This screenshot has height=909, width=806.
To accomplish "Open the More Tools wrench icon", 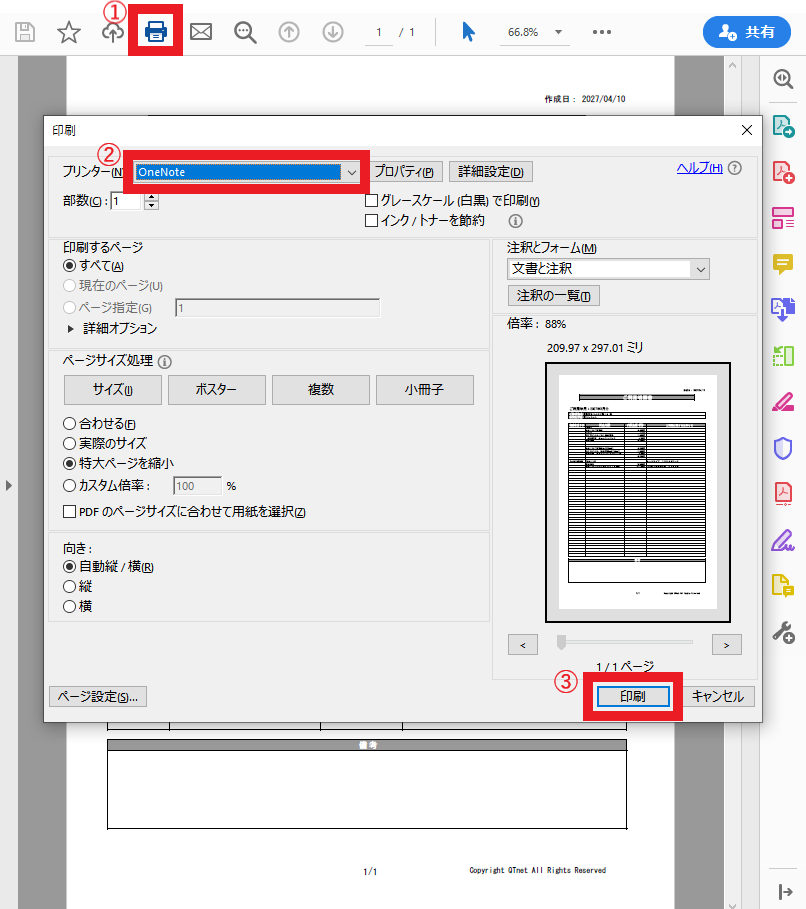I will pyautogui.click(x=783, y=632).
